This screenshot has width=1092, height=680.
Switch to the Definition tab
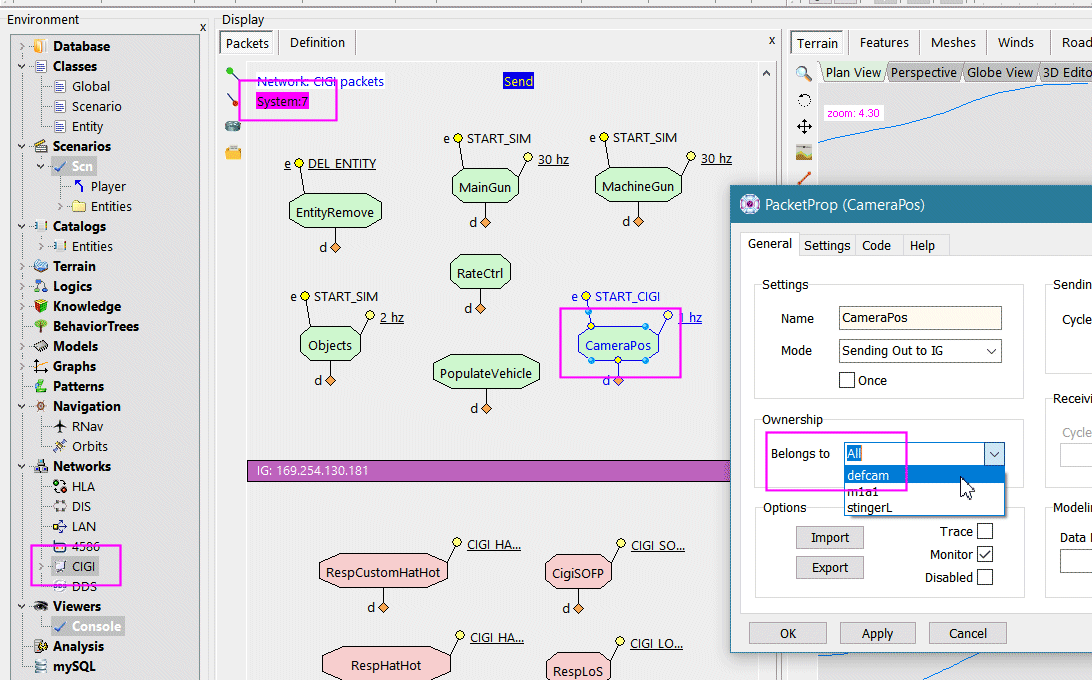(317, 43)
